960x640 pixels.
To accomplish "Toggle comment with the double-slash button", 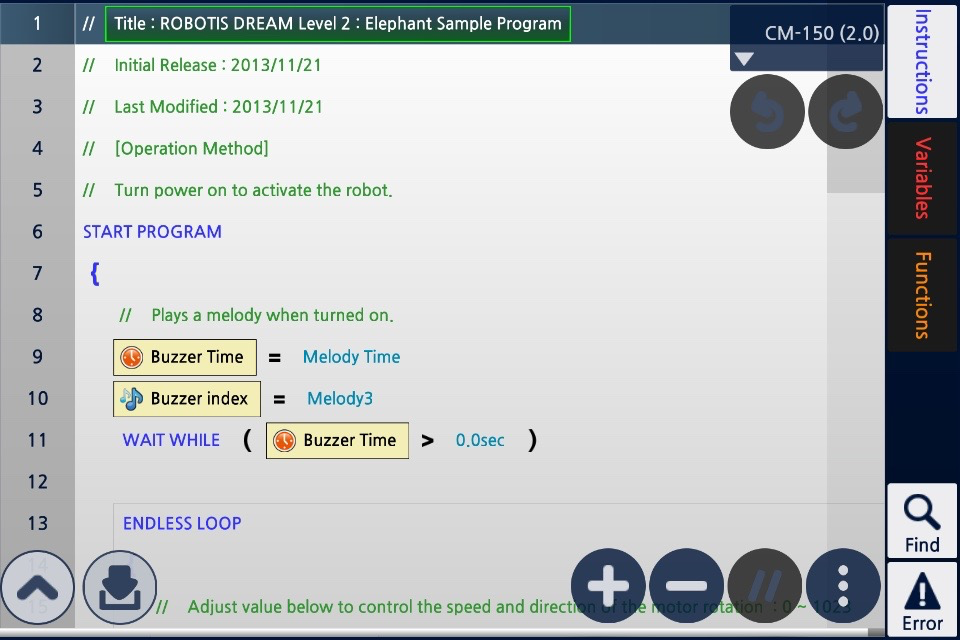I will pyautogui.click(x=765, y=585).
